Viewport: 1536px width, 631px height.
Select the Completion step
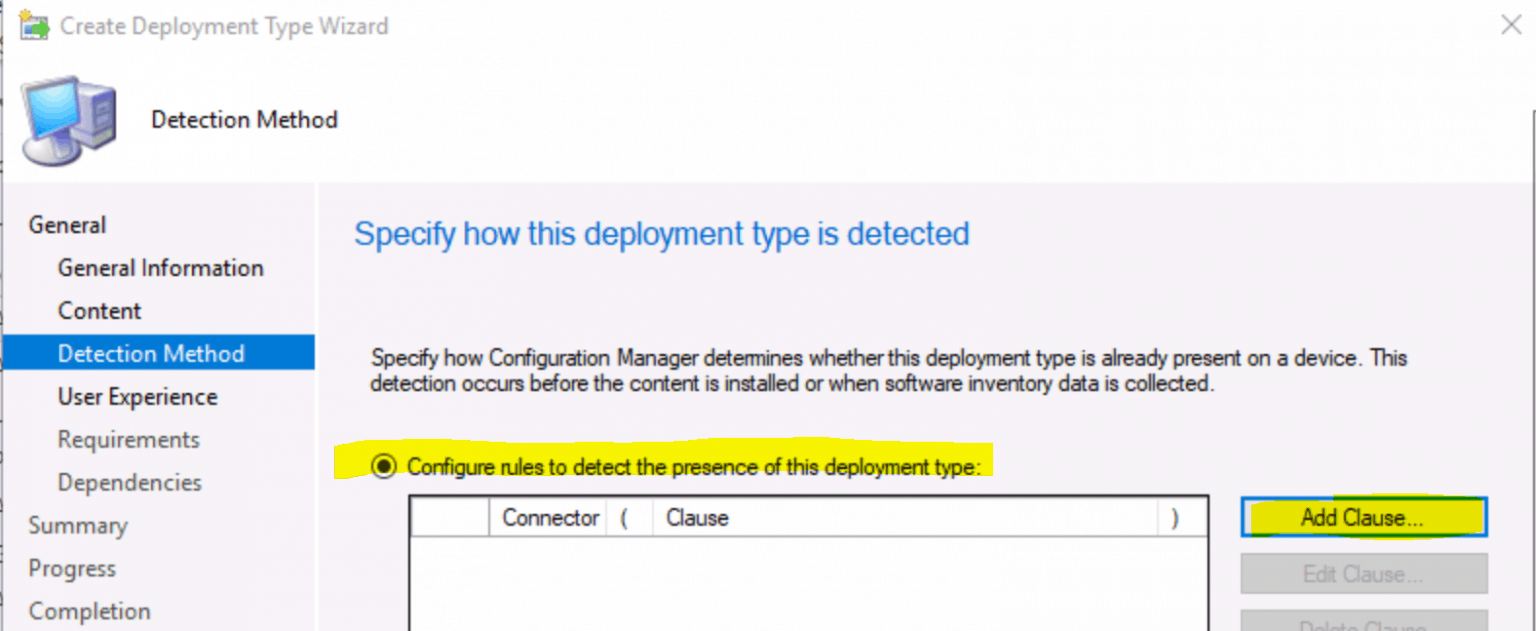click(x=89, y=611)
